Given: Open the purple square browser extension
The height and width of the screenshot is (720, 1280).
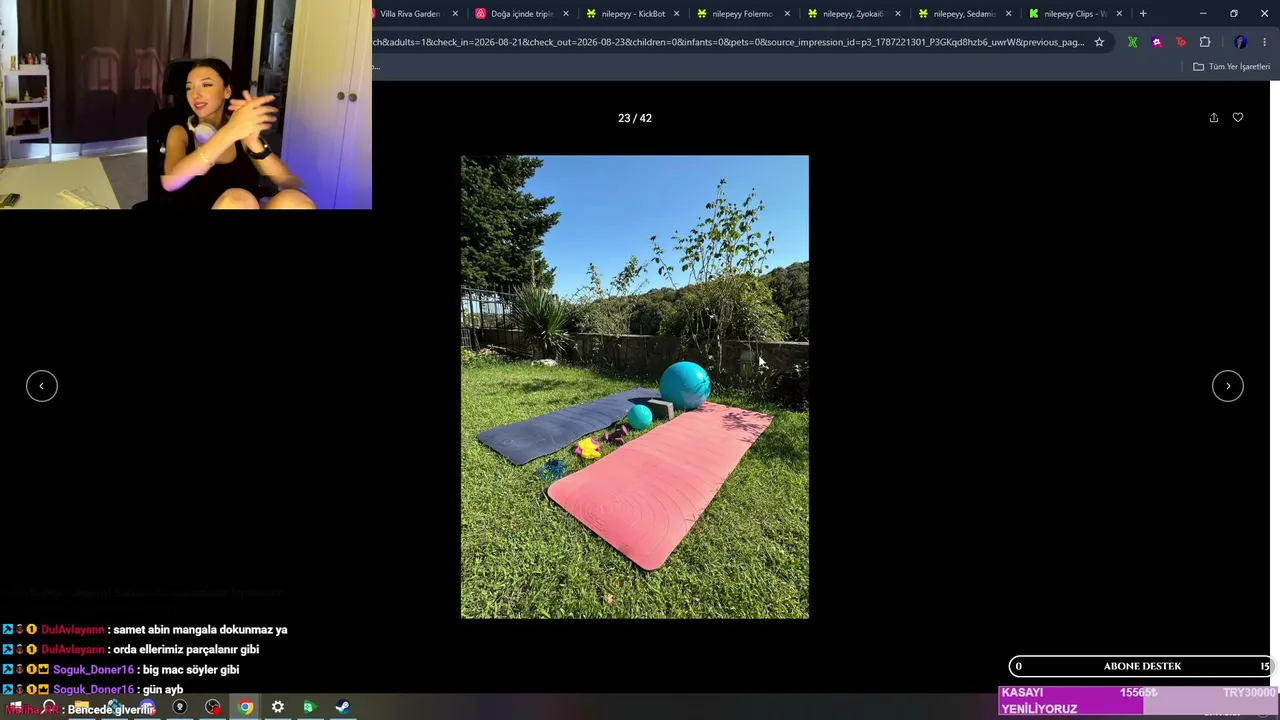Looking at the screenshot, I should [x=1157, y=42].
